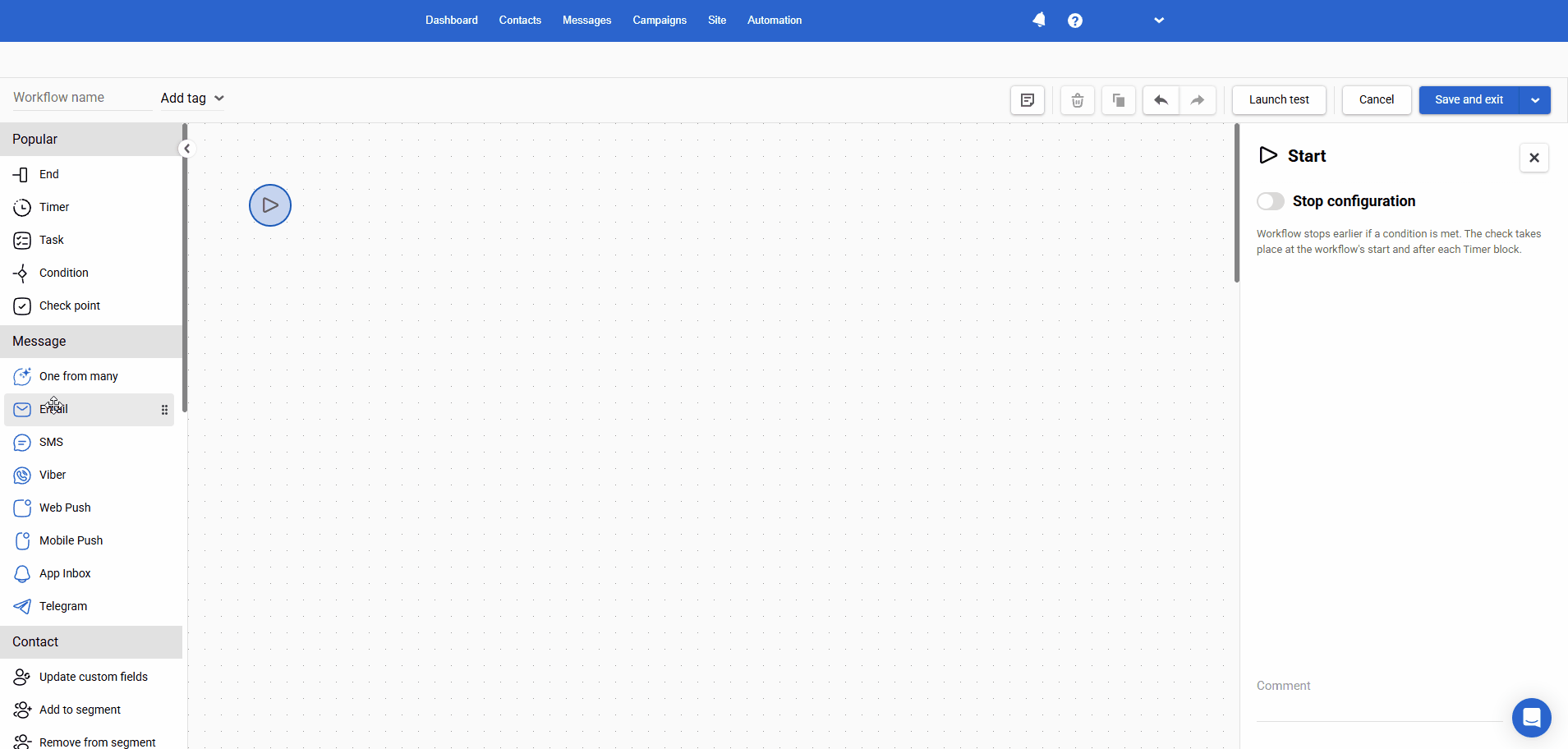
Task: Click the Comment field
Action: 1380,700
